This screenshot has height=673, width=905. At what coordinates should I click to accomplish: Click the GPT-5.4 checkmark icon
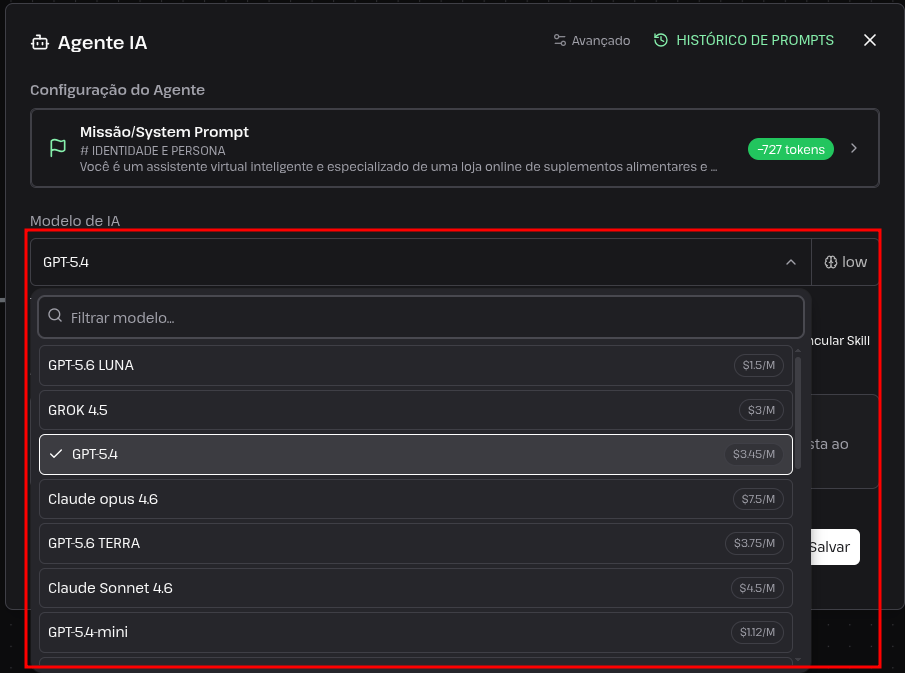point(56,454)
